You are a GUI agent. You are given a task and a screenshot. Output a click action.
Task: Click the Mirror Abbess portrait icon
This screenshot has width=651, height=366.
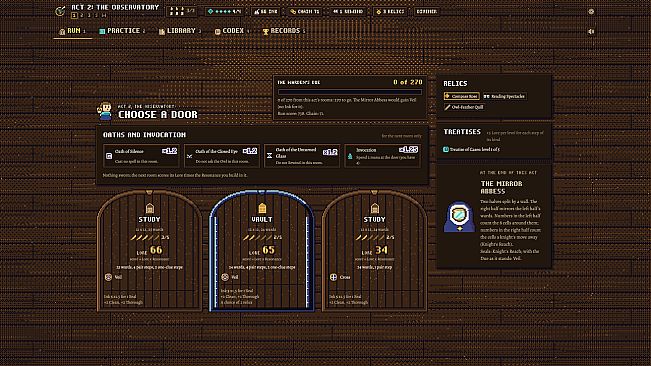459,217
